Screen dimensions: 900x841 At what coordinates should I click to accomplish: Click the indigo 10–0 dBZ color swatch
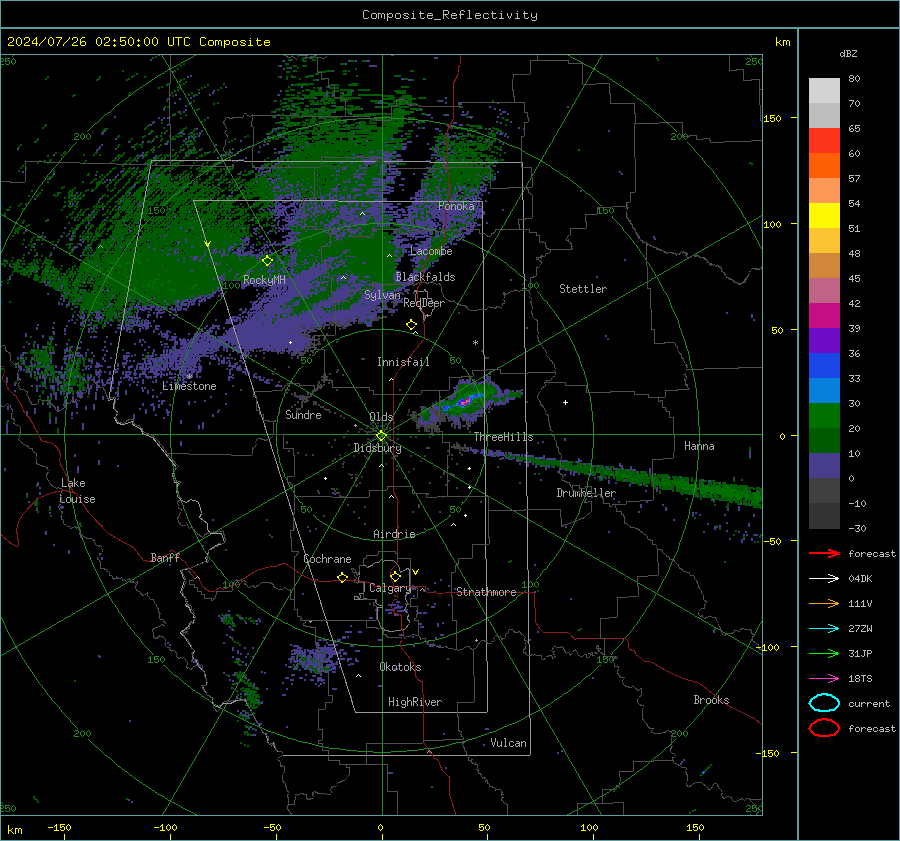click(x=824, y=466)
